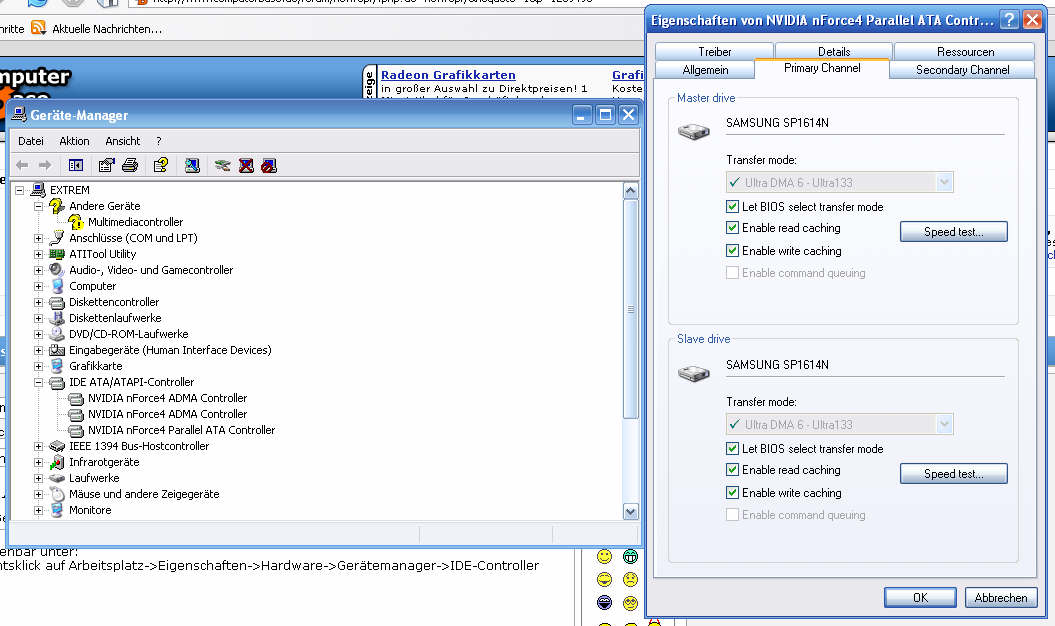
Task: Run Master drive Speed test
Action: [953, 232]
